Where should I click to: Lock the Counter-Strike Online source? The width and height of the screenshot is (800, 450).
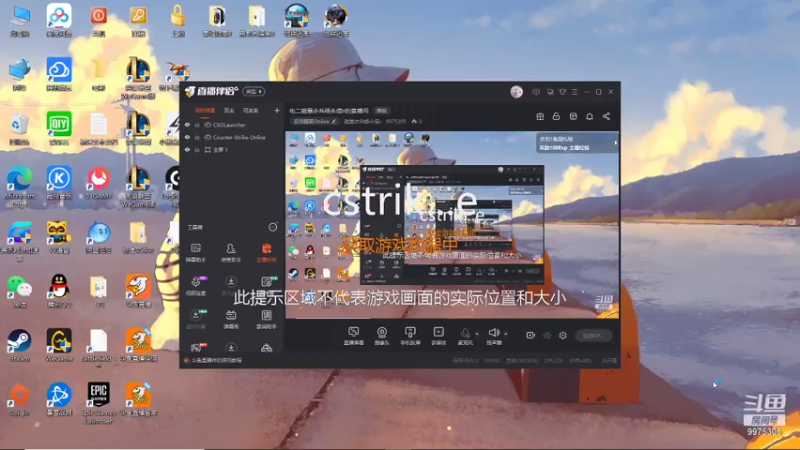pyautogui.click(x=197, y=137)
